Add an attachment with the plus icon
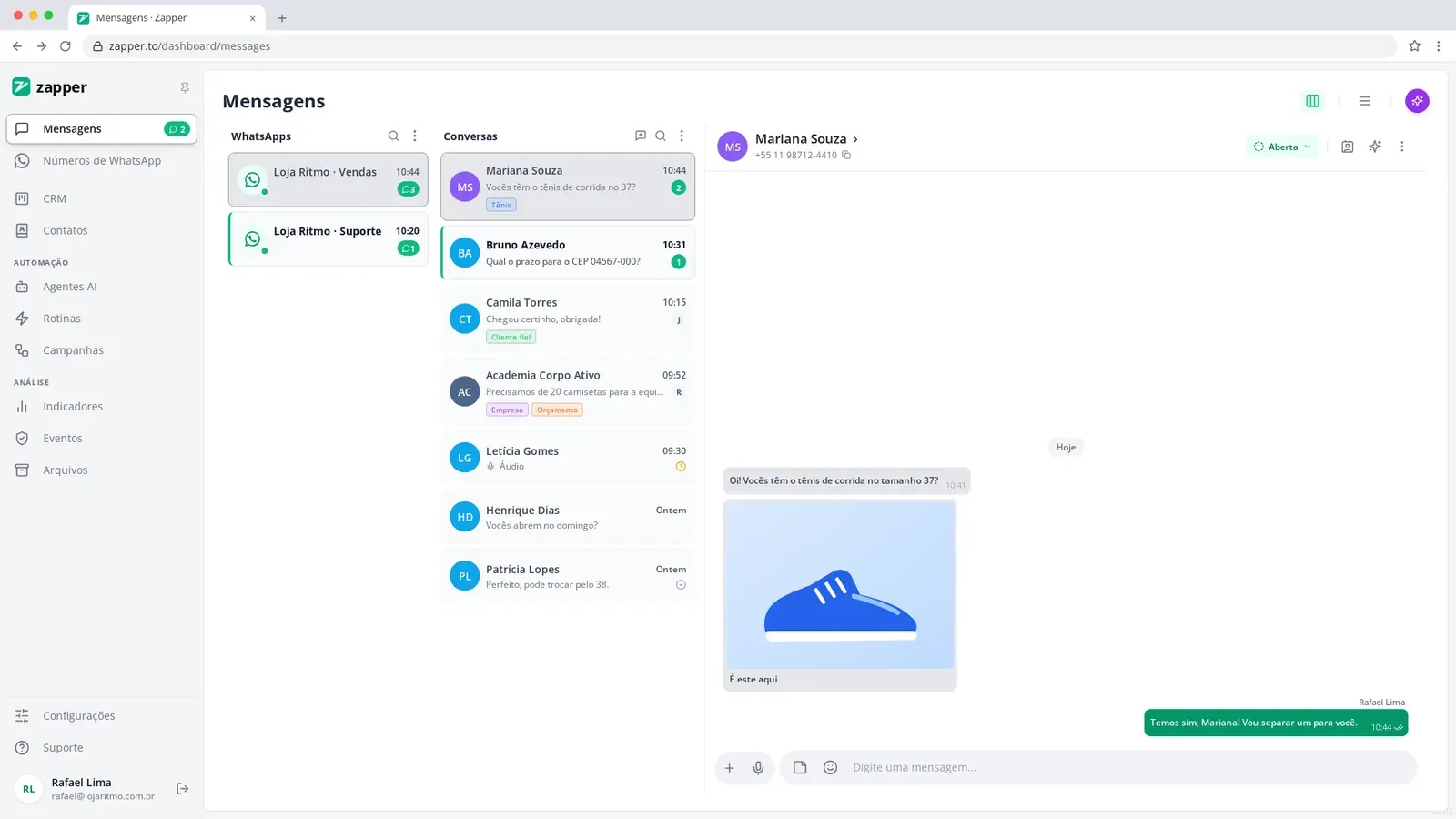1456x819 pixels. click(x=729, y=768)
